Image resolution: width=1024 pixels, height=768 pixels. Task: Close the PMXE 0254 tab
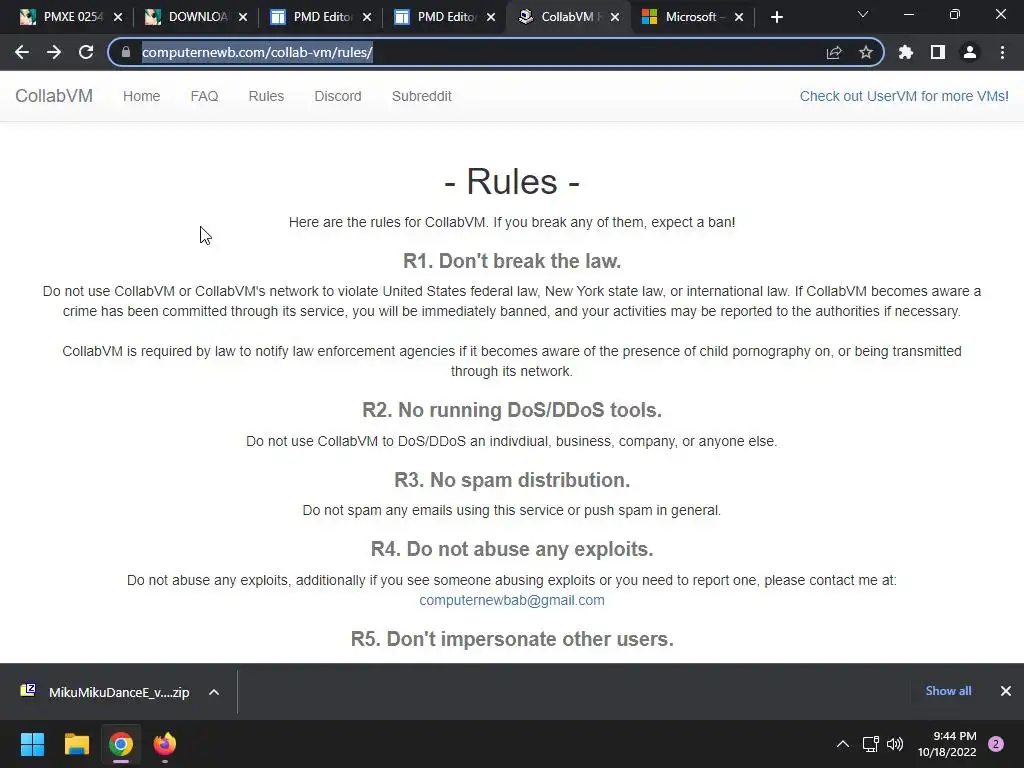(118, 17)
